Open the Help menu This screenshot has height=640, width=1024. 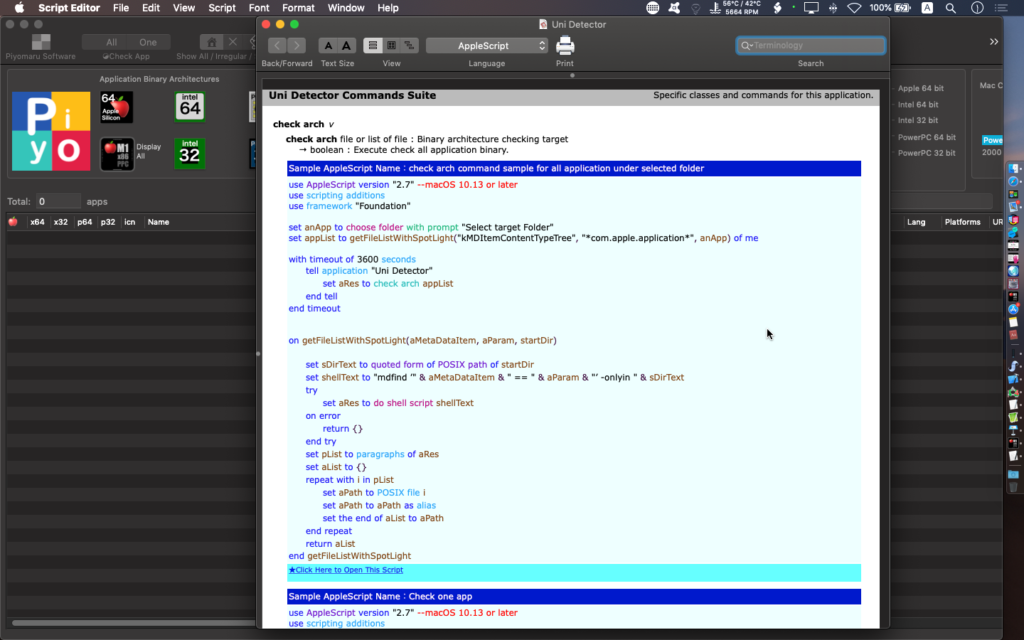click(x=387, y=8)
